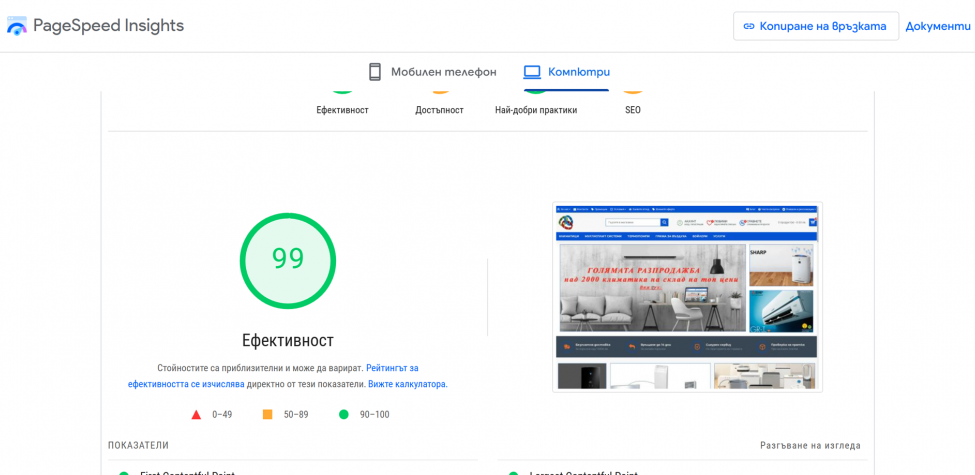Click the PageSpeed Insights title text
This screenshot has height=475, width=975.
[x=108, y=25]
